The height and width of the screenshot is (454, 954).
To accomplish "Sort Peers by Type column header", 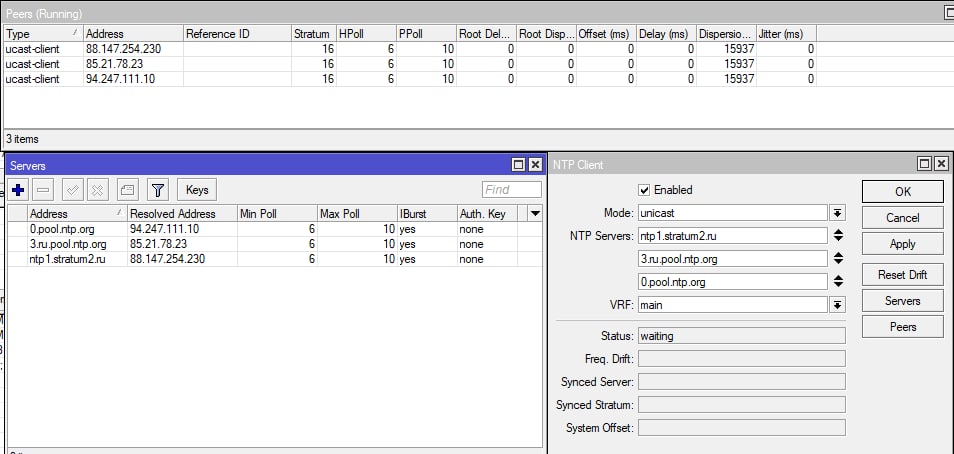I will pyautogui.click(x=43, y=34).
